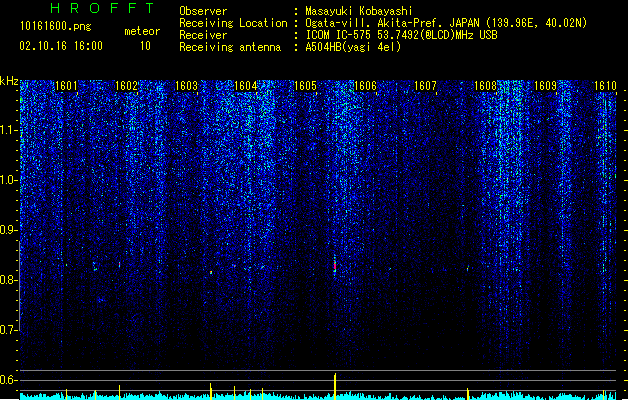Select the observer name Masayuki Kobayashi
Viewport: 629px width, 400px height.
(x=359, y=11)
